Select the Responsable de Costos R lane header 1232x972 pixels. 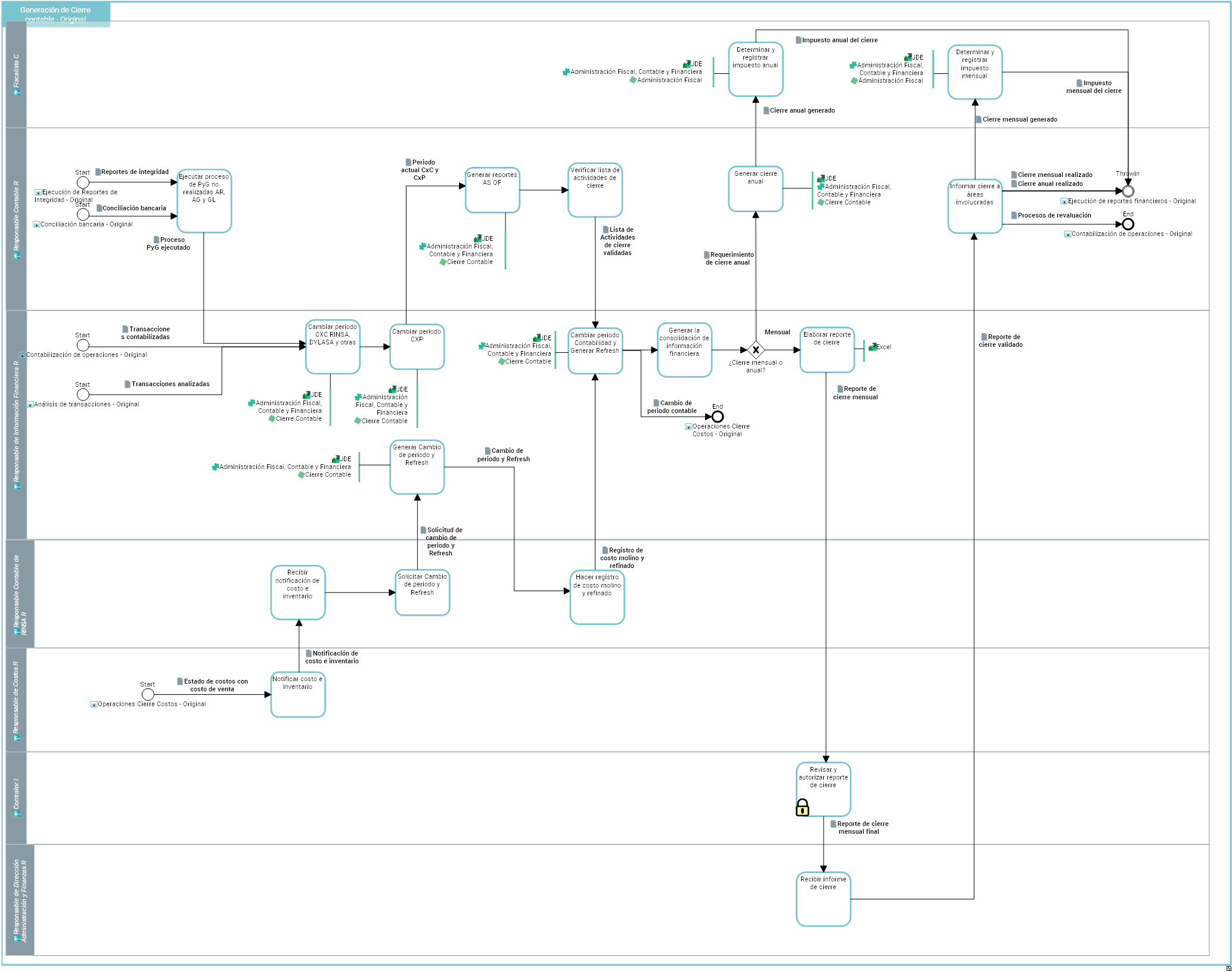[16, 700]
